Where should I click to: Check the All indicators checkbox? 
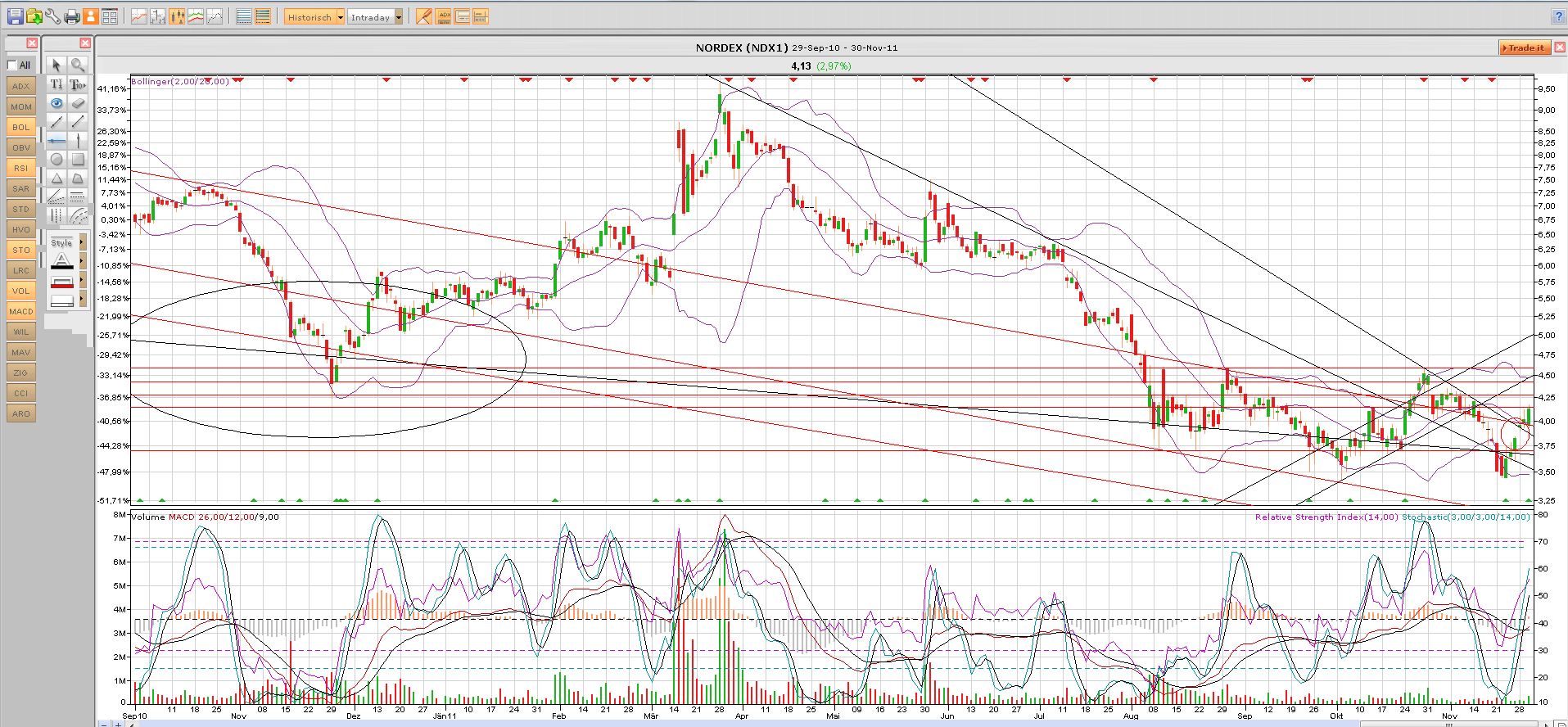12,65
